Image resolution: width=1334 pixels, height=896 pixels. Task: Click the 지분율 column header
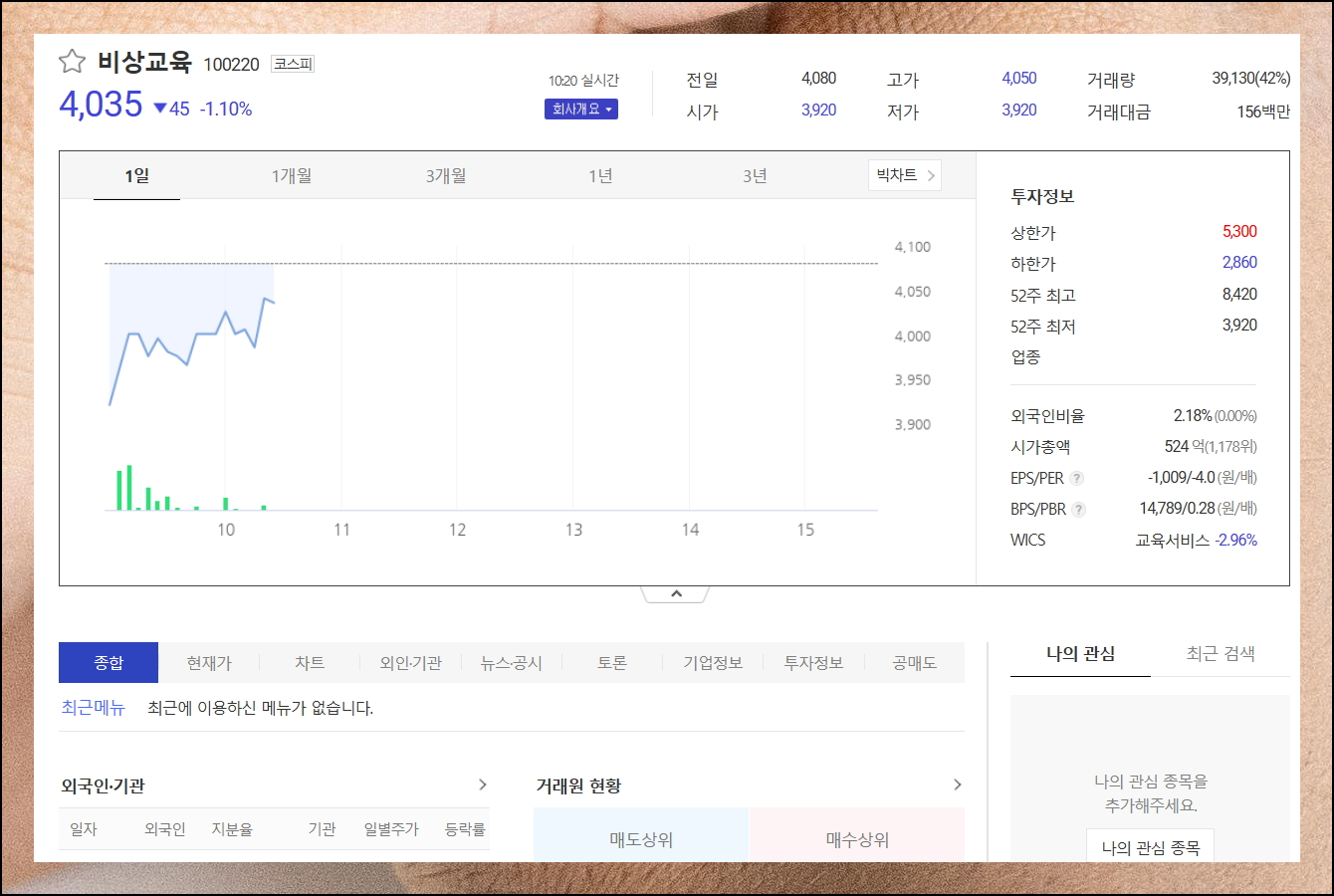(232, 829)
